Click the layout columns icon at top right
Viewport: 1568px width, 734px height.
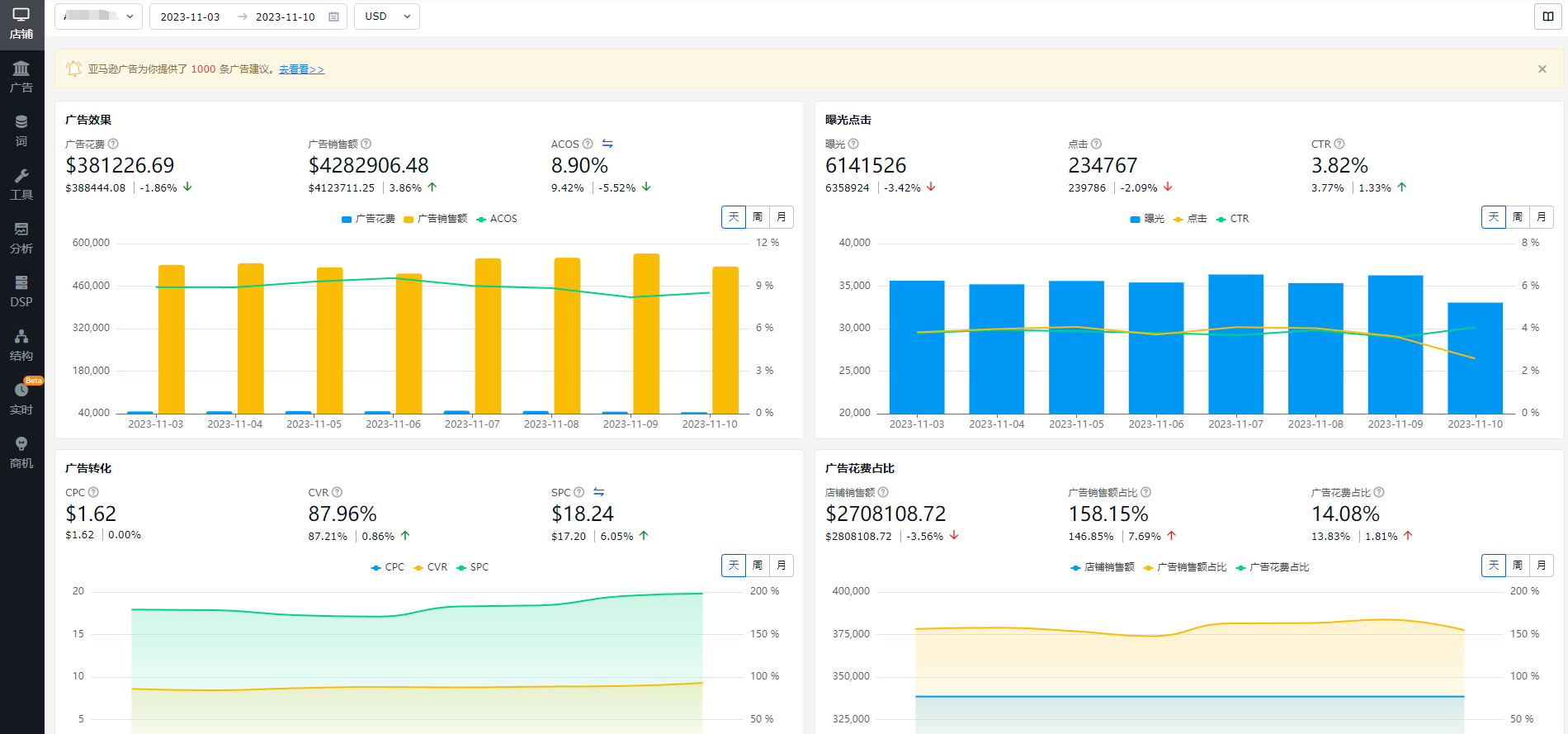[1548, 17]
